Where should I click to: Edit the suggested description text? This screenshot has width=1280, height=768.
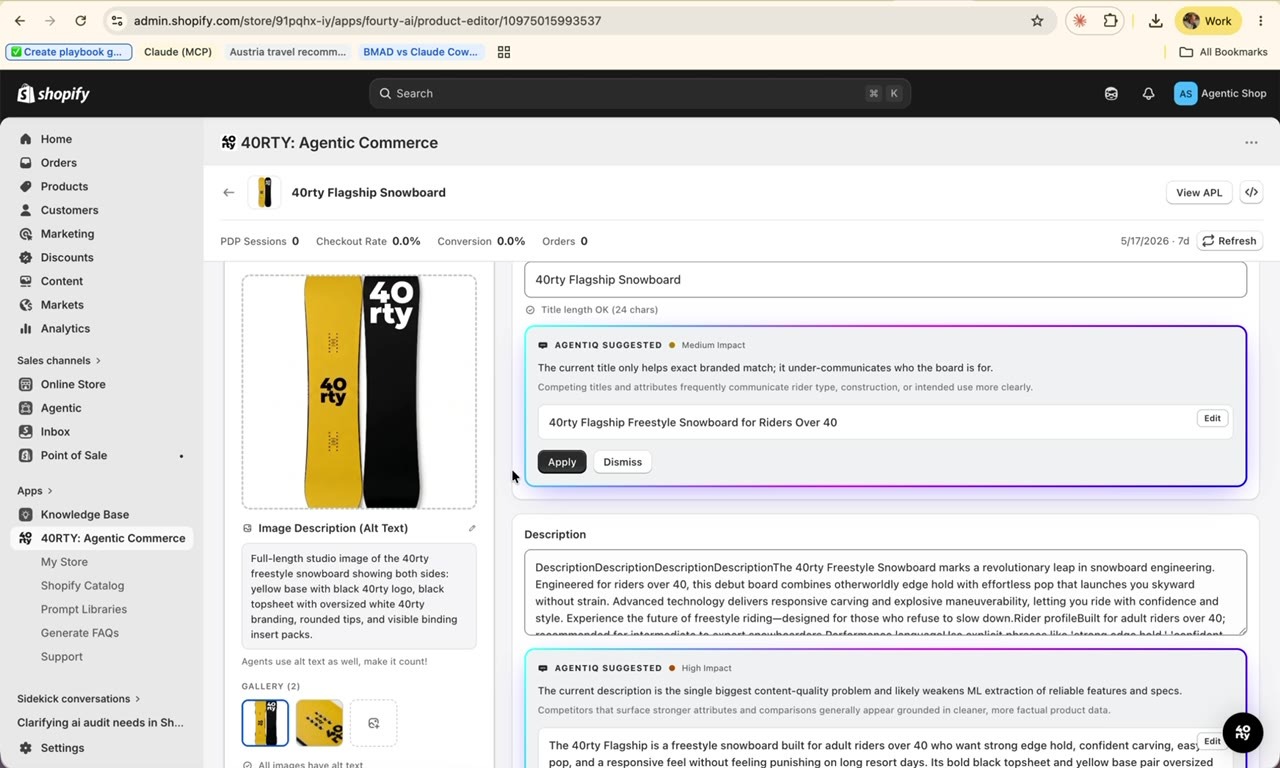pyautogui.click(x=1212, y=741)
